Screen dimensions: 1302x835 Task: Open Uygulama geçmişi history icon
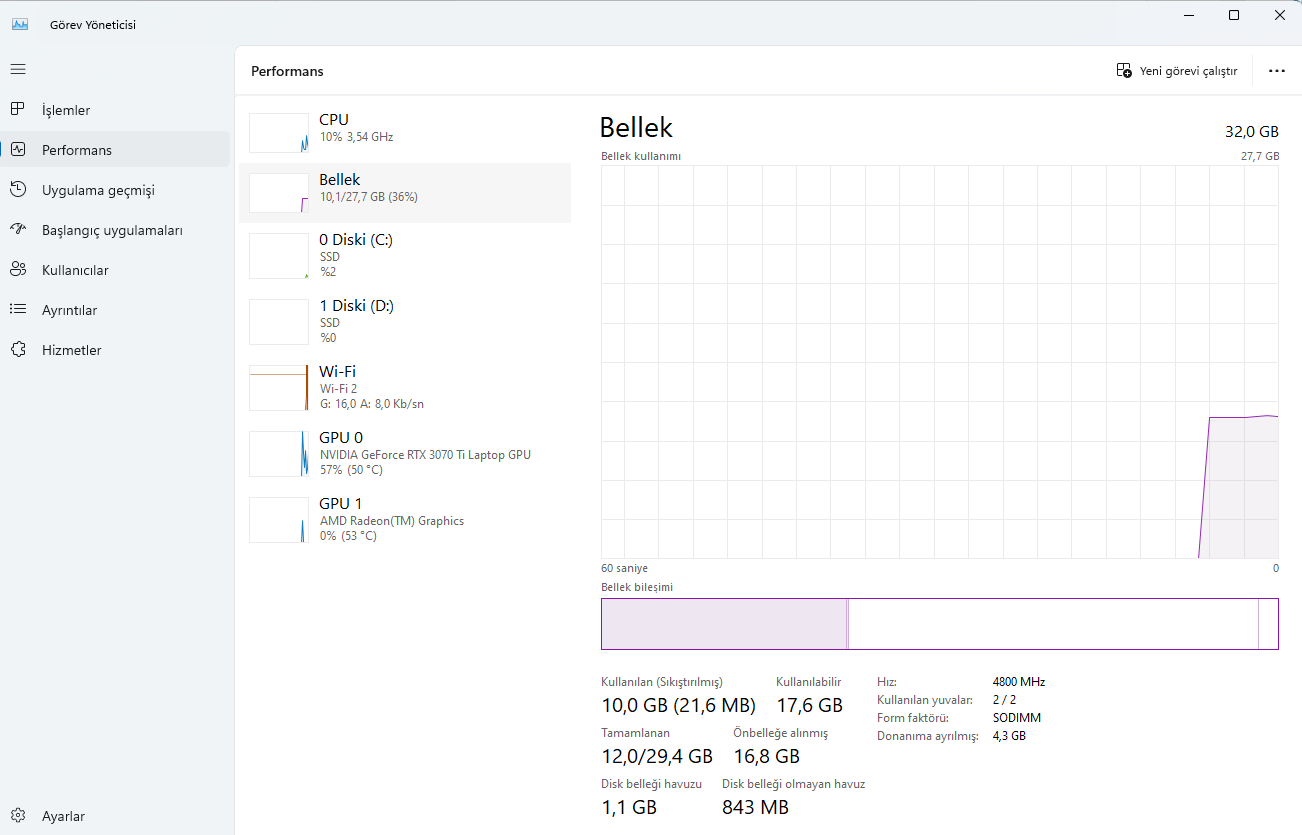pos(18,190)
